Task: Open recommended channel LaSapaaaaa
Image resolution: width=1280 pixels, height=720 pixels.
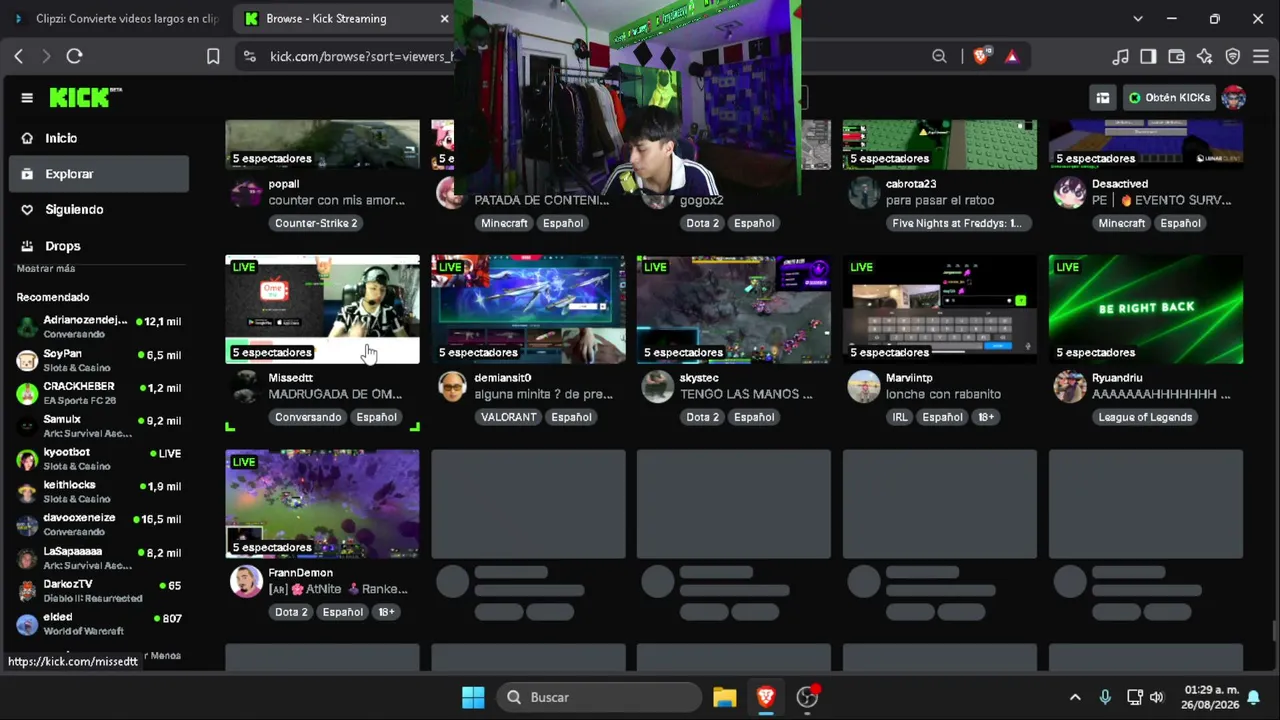Action: 99,558
